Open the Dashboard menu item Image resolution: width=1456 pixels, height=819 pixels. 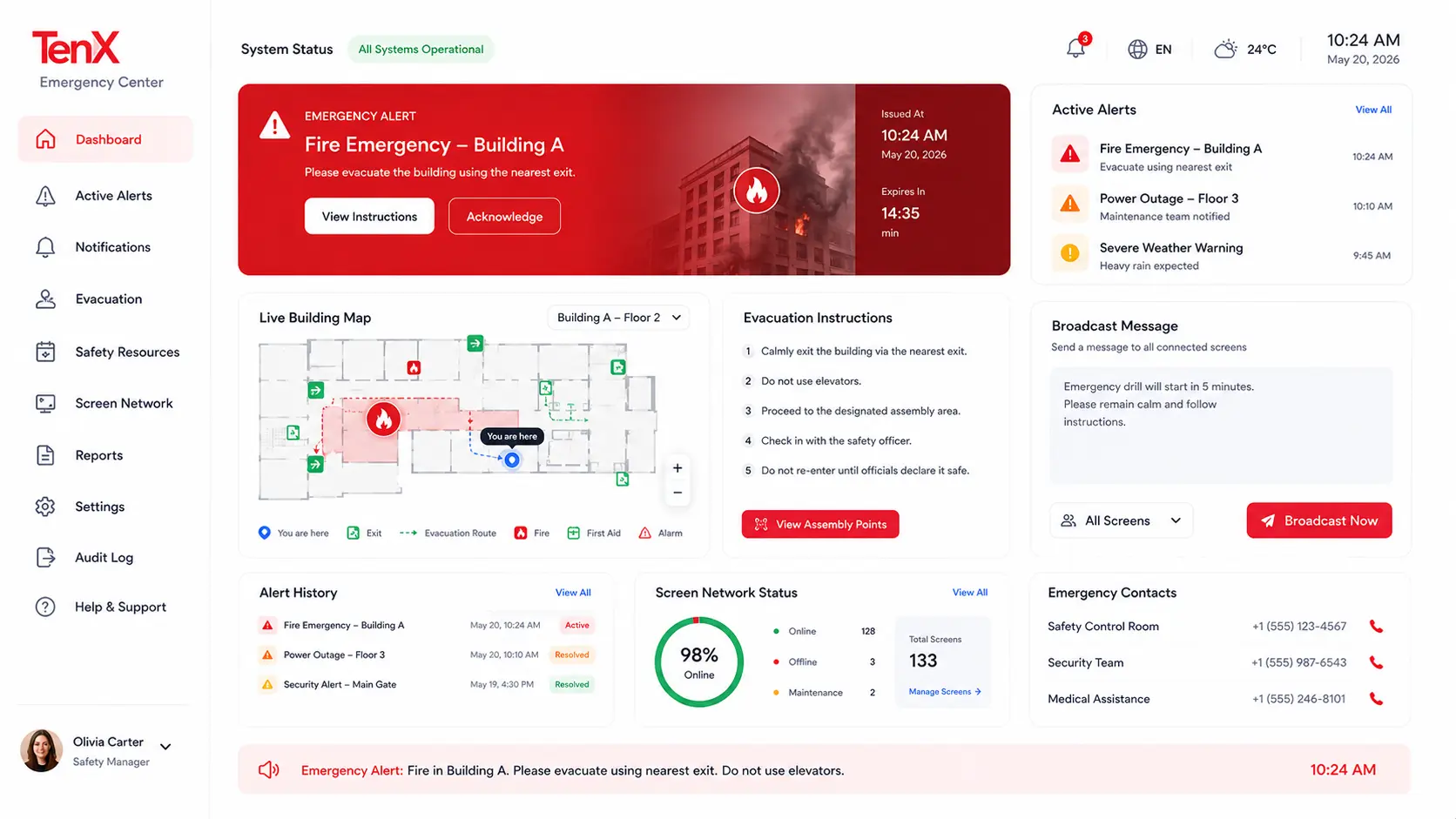point(105,139)
